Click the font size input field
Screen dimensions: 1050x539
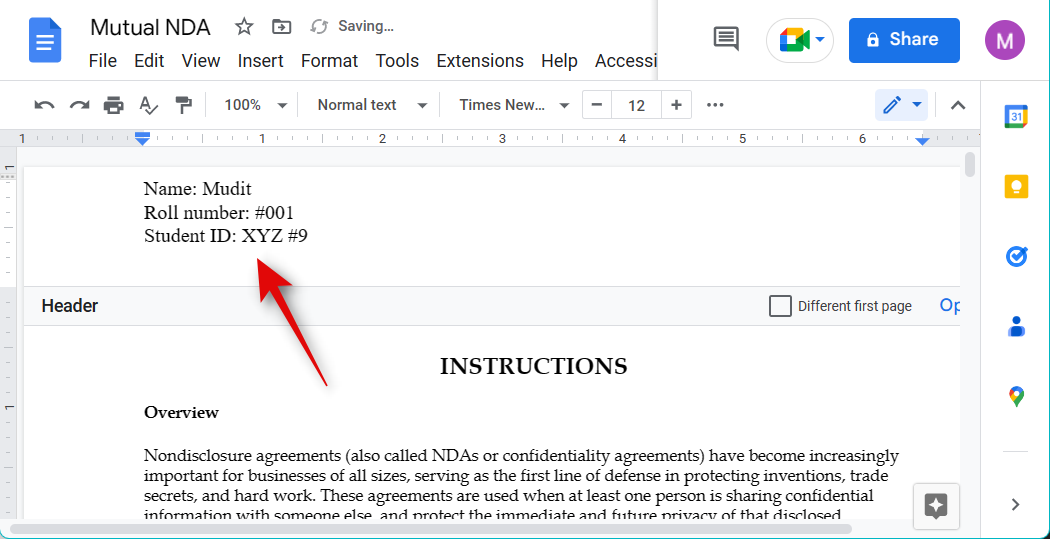[636, 105]
